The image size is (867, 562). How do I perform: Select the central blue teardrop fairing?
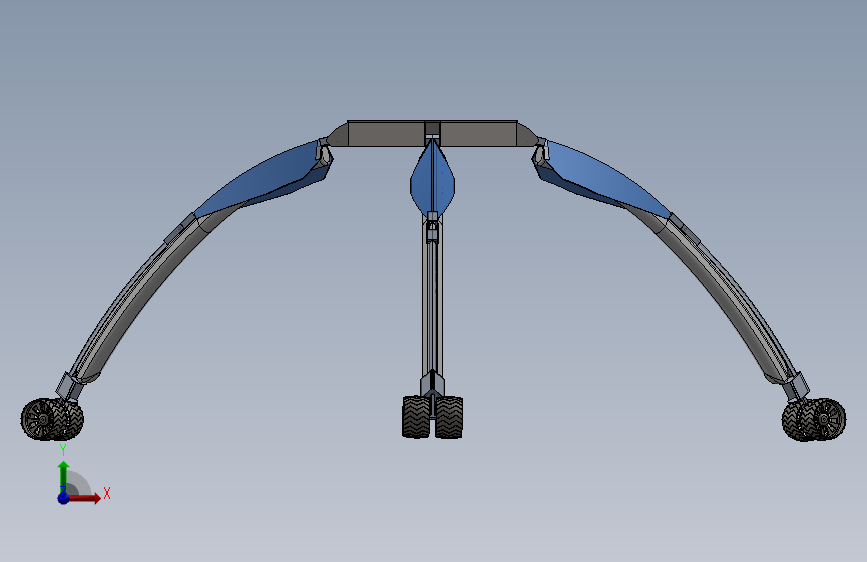click(x=432, y=178)
